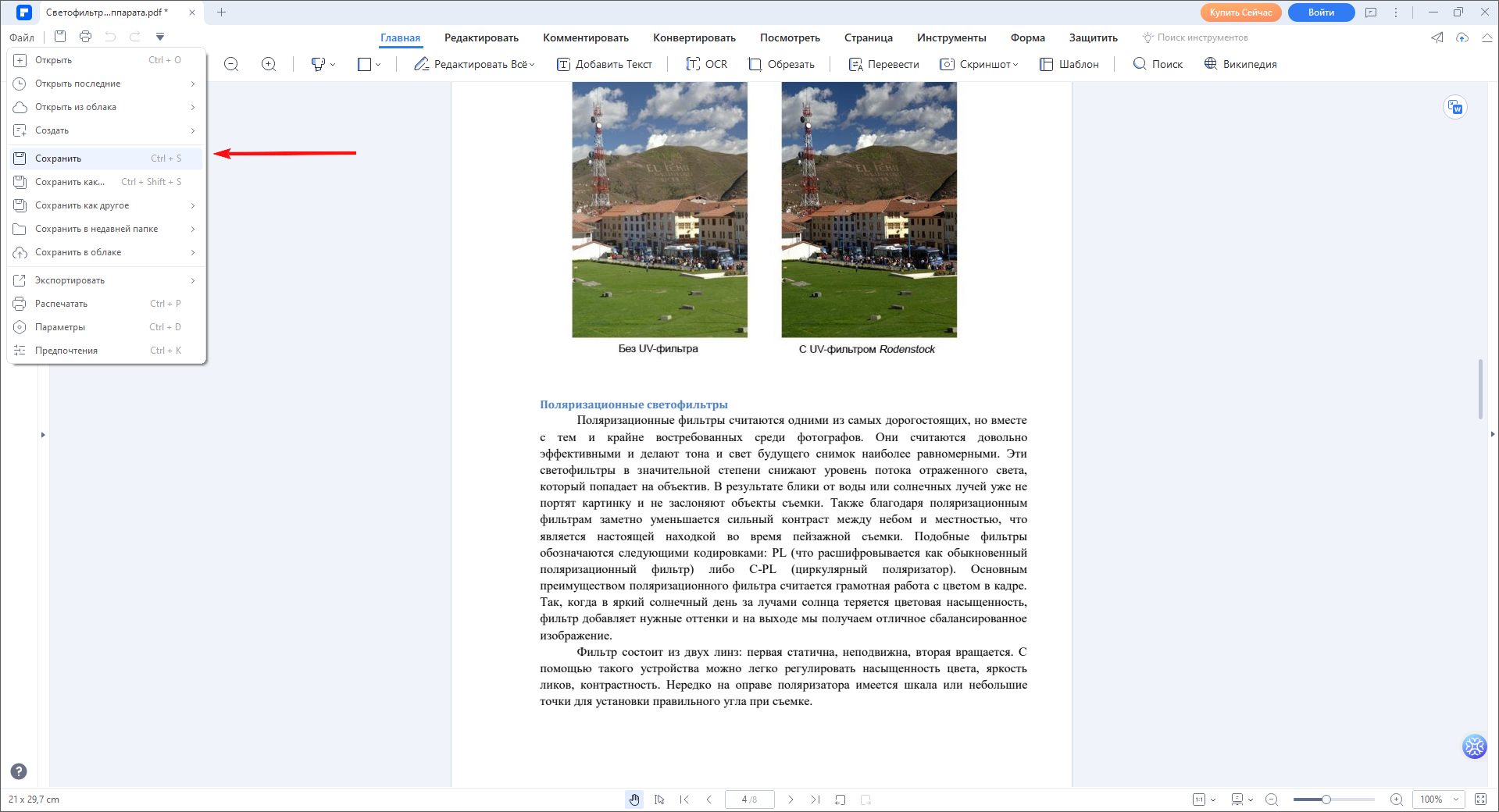Click the Купить Сейчас button
This screenshot has width=1499, height=812.
pos(1240,12)
